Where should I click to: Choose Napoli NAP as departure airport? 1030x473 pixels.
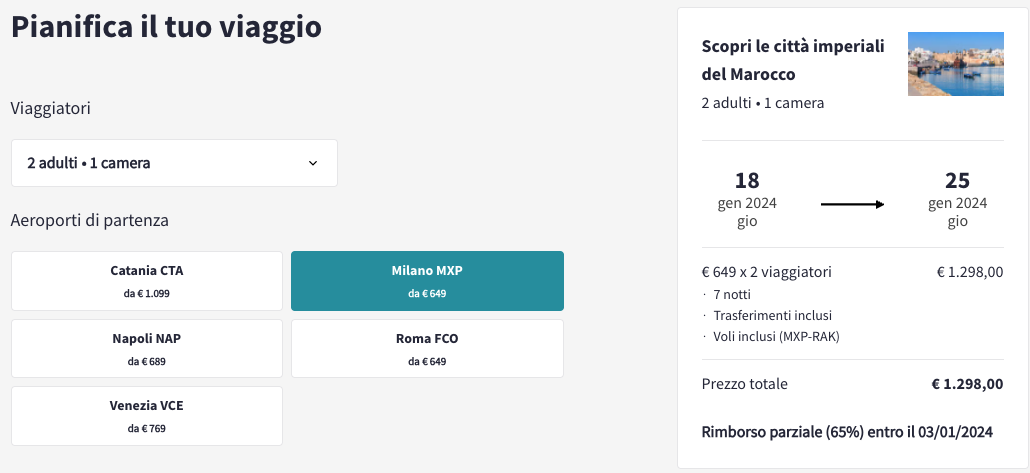click(147, 349)
